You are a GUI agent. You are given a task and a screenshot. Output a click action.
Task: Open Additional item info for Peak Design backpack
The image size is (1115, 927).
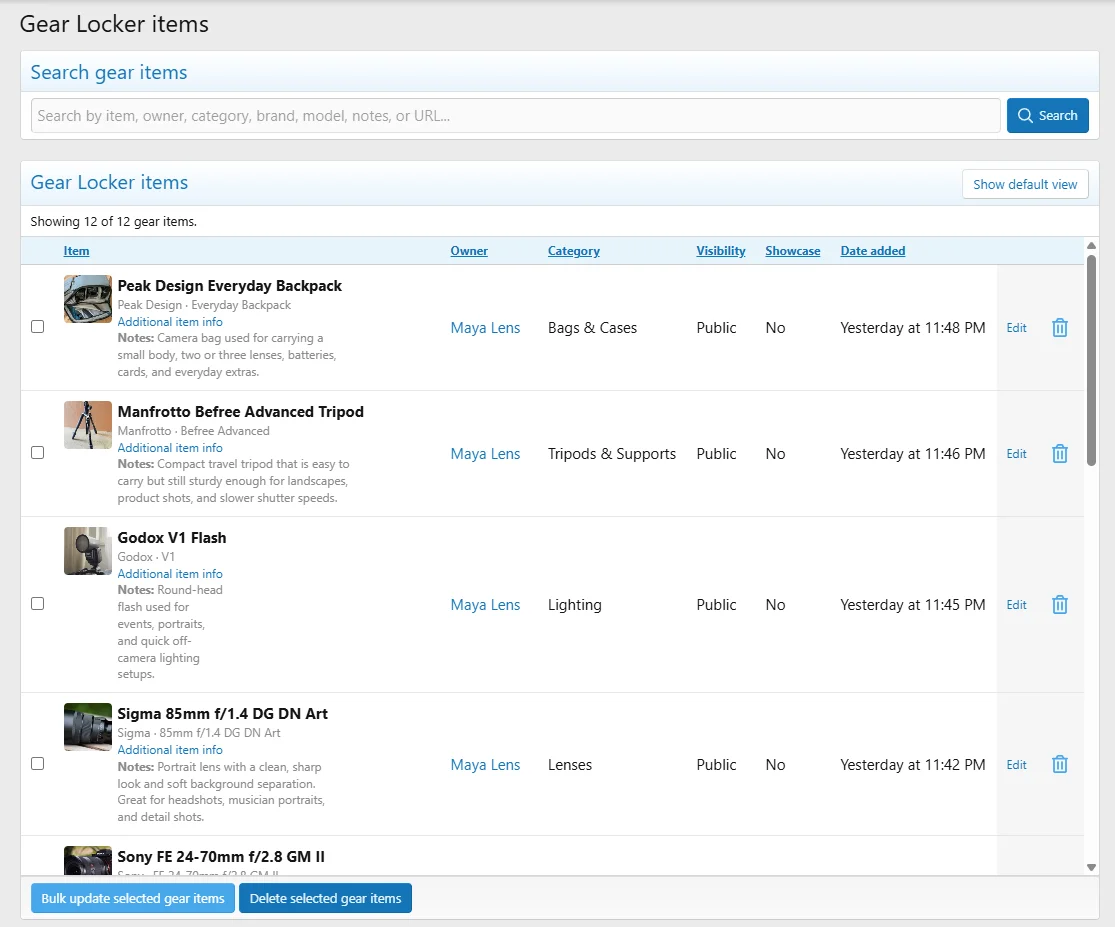[x=170, y=322]
